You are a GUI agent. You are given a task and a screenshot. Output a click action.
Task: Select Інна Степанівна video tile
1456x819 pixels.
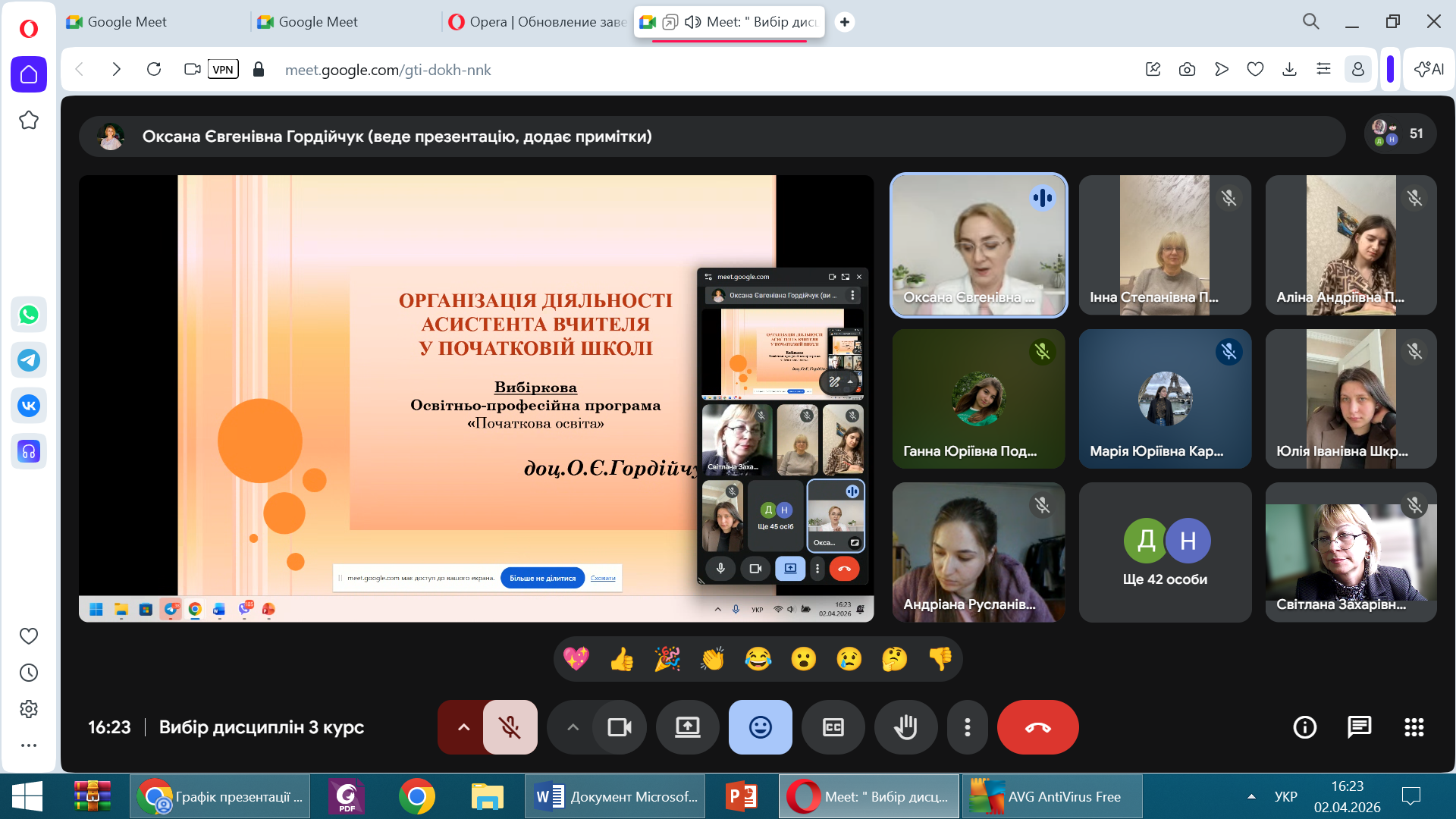tap(1165, 245)
